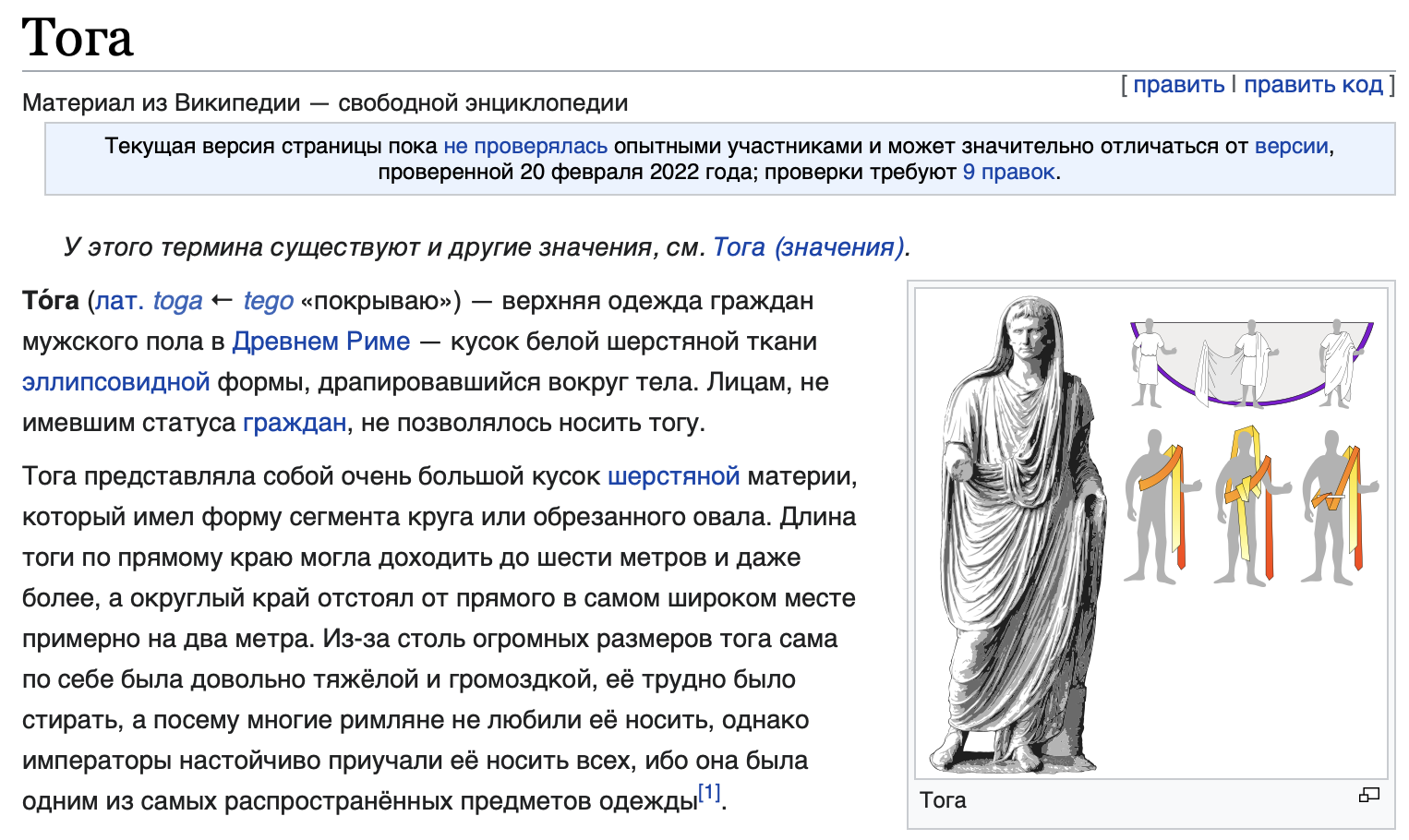Open the 'Древнем Риме' article link
The image size is (1409, 840).
[321, 342]
